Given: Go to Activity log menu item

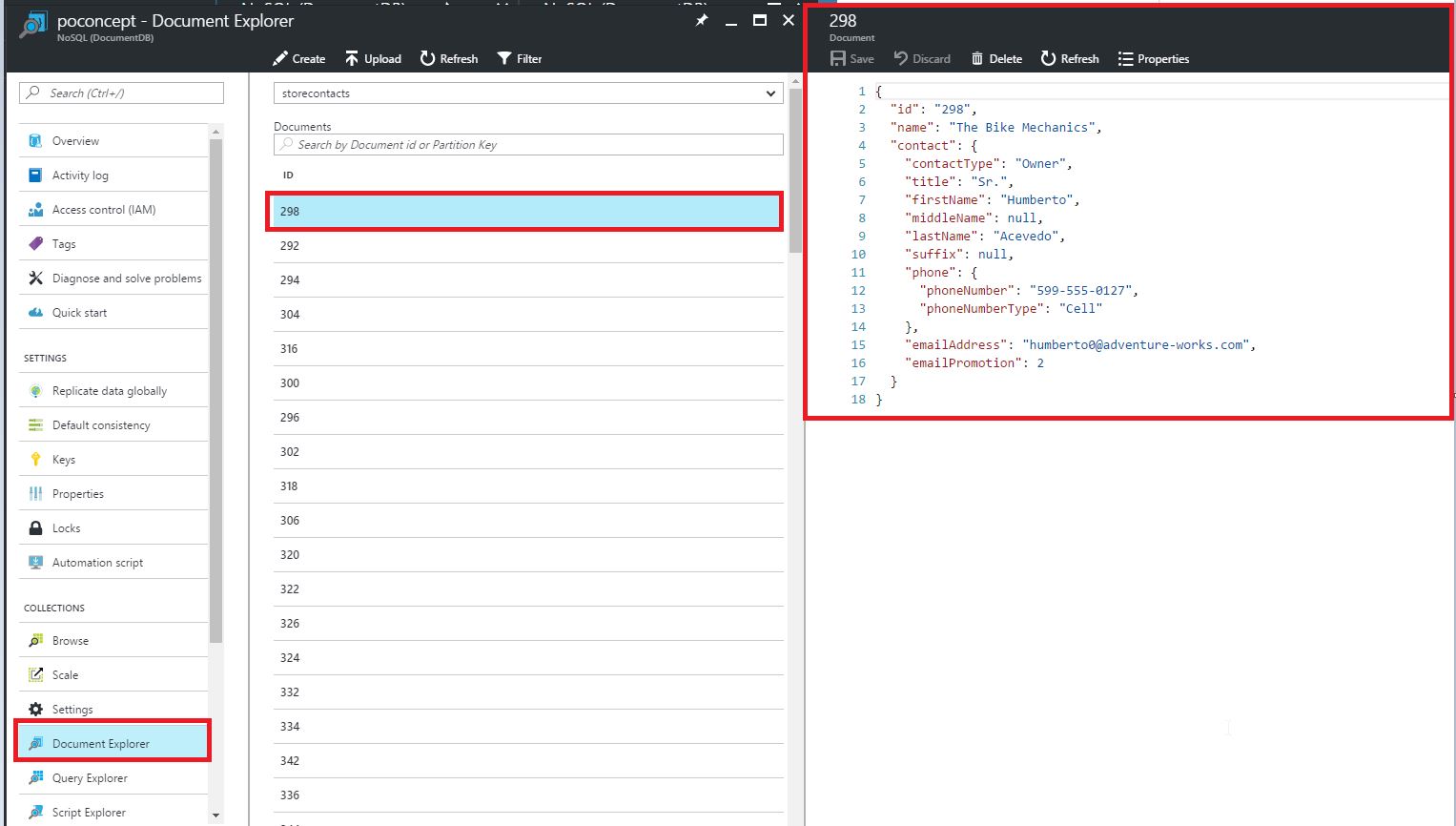Looking at the screenshot, I should point(113,176).
